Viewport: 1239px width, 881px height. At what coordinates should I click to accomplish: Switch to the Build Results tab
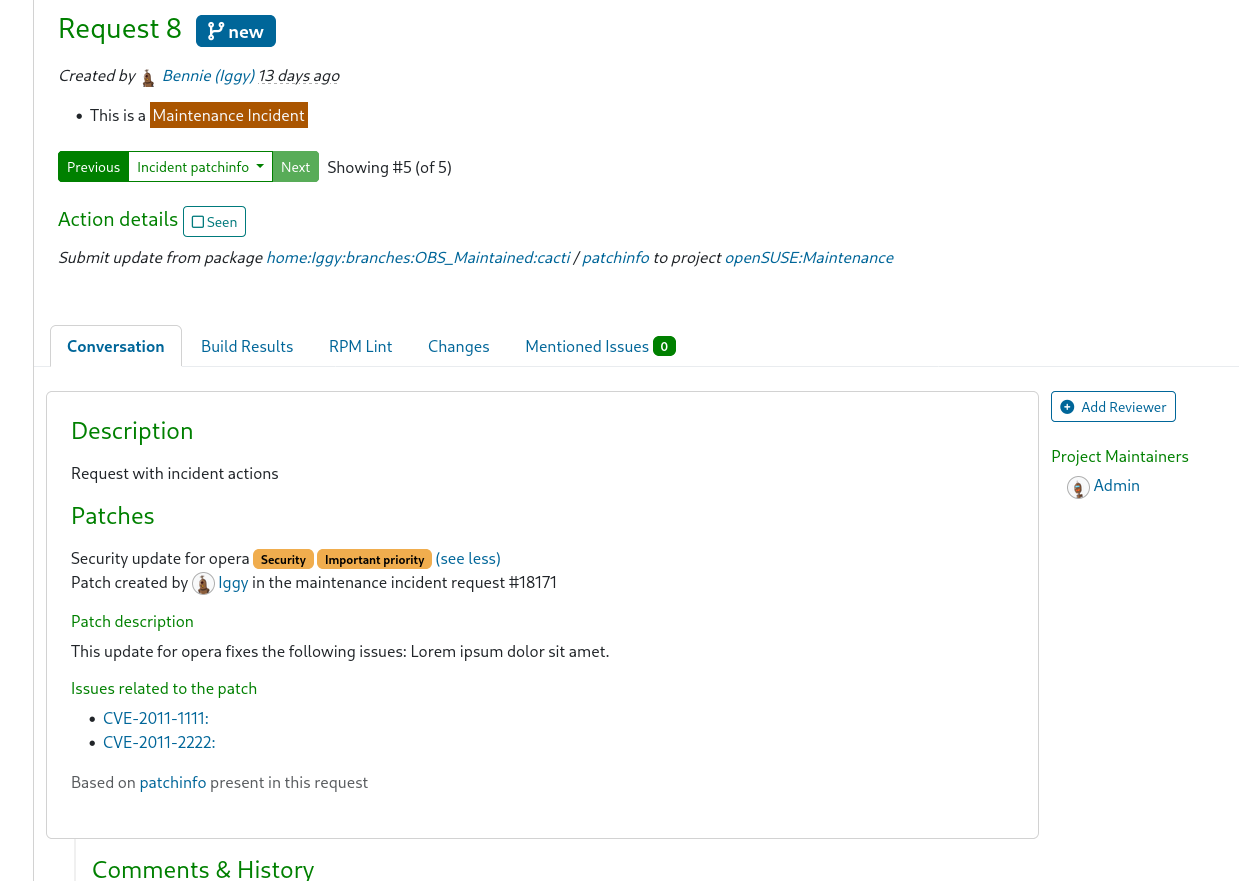tap(247, 345)
